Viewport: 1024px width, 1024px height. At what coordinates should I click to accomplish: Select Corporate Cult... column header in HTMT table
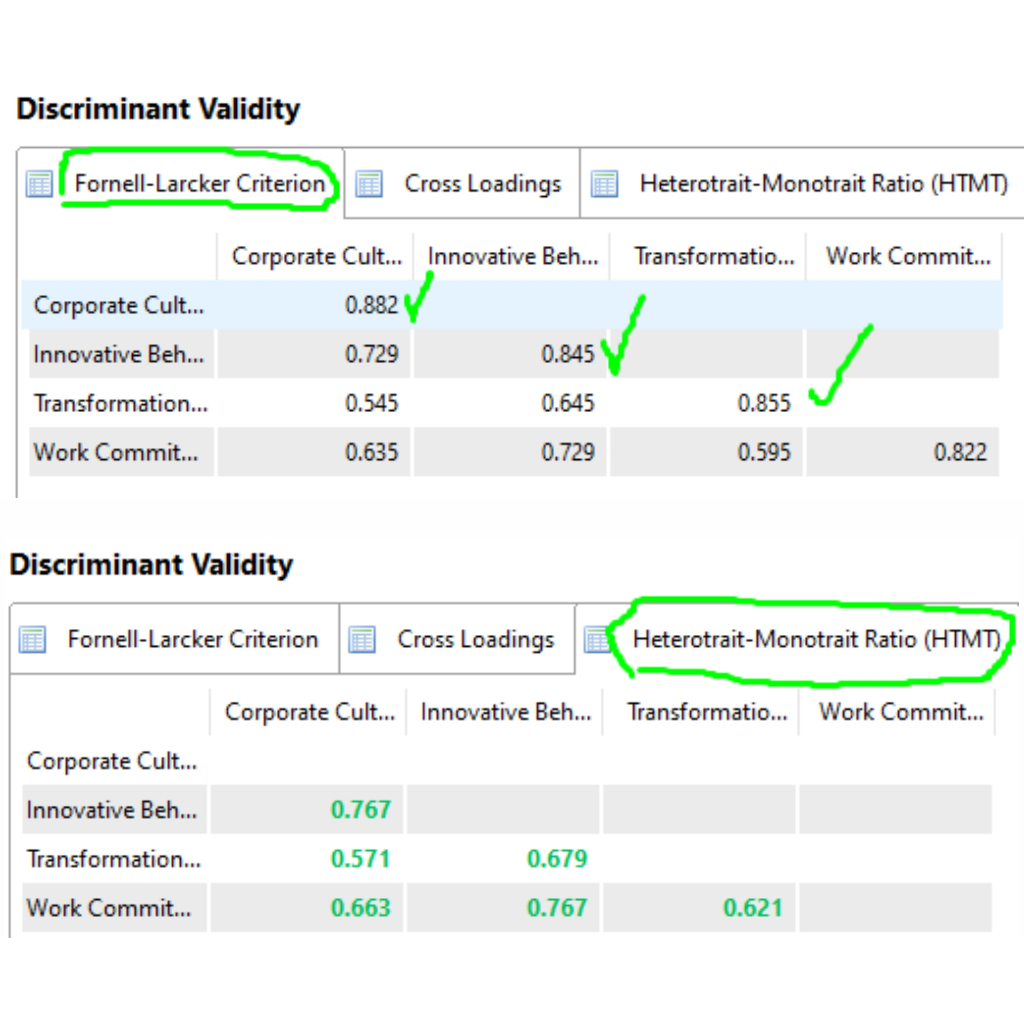(310, 711)
